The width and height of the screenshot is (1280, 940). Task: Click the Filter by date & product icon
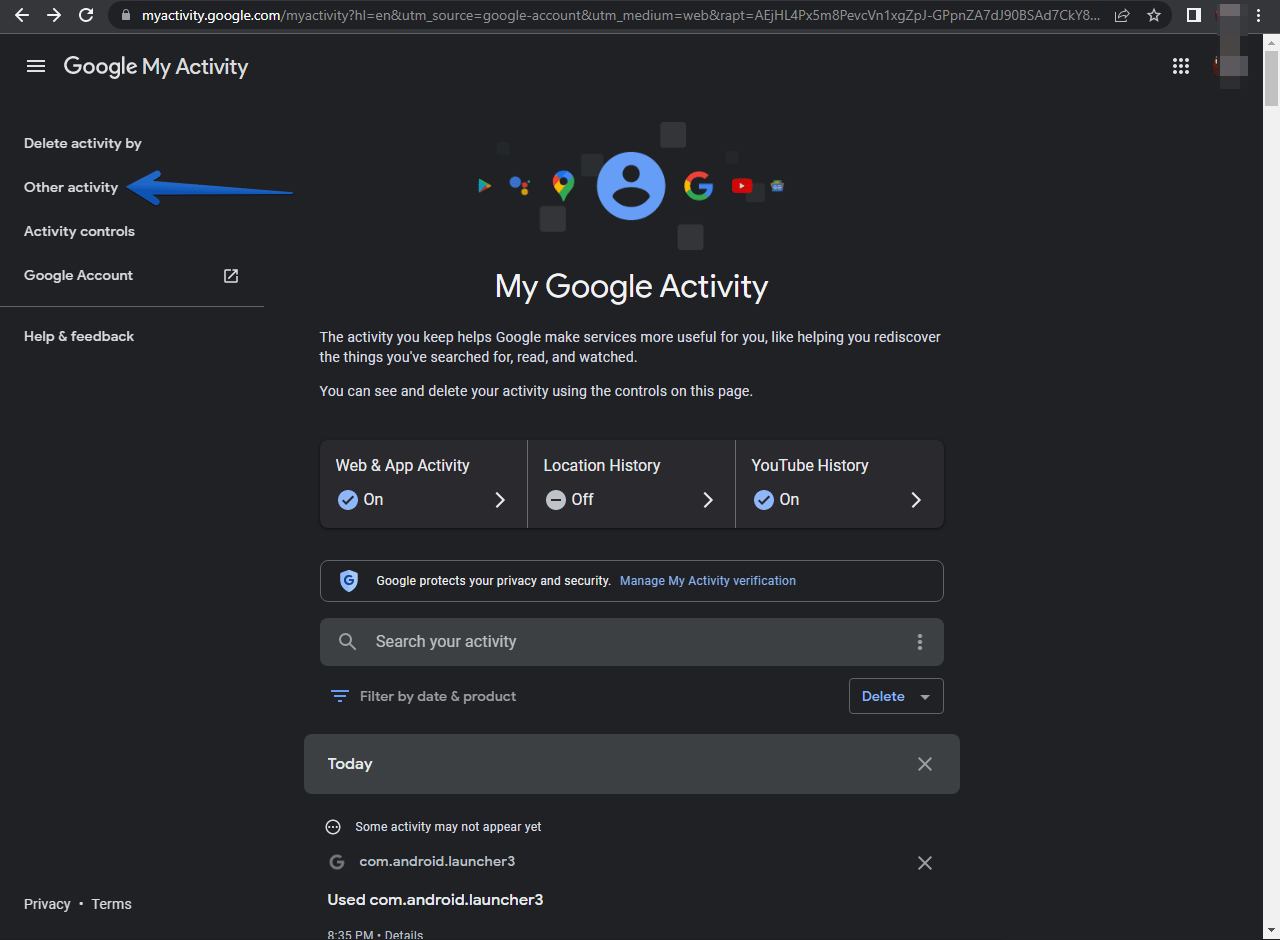(x=340, y=696)
